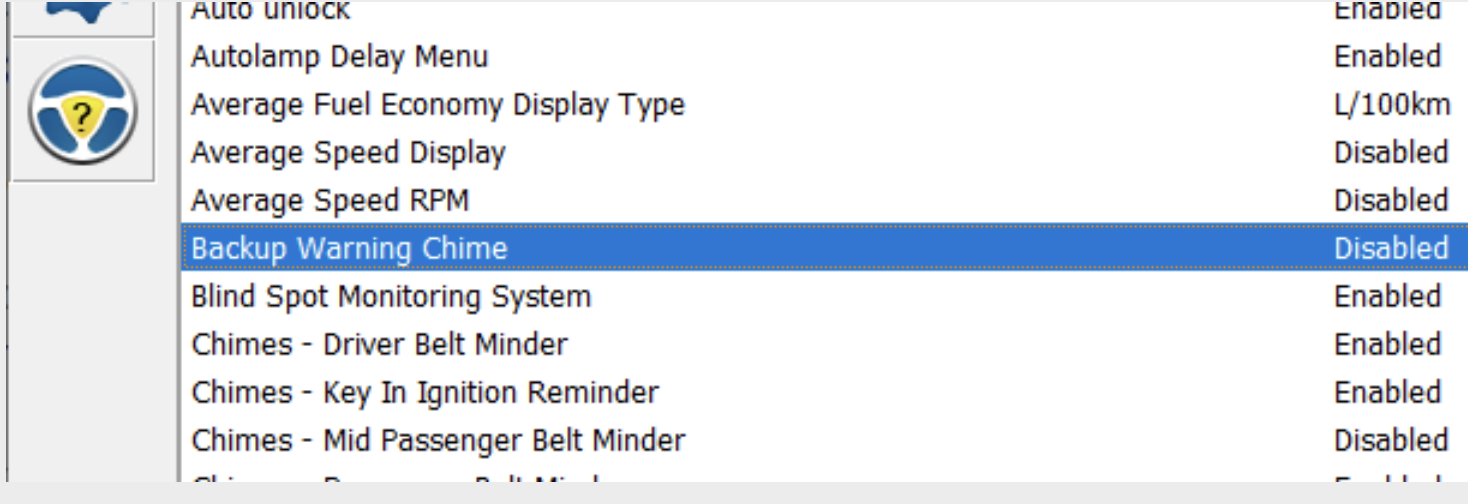Click Enabled value for Blind Spot Monitoring

coord(1388,297)
